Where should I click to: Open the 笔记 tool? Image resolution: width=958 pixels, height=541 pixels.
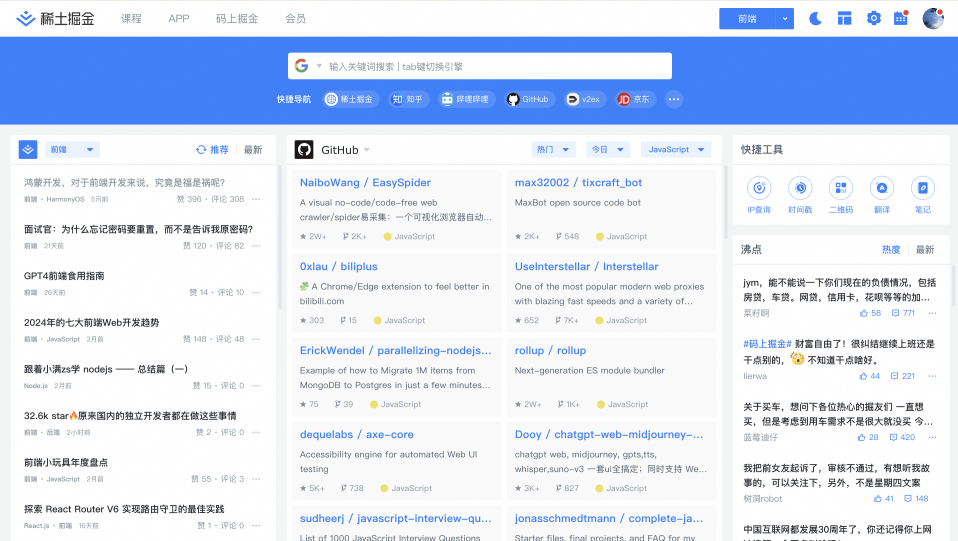pyautogui.click(x=923, y=195)
